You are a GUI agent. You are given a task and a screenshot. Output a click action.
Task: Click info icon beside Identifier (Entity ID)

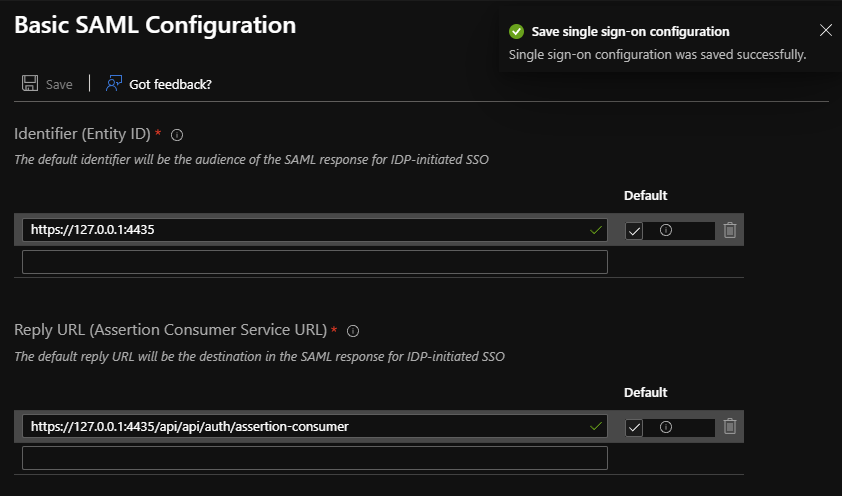pyautogui.click(x=177, y=135)
